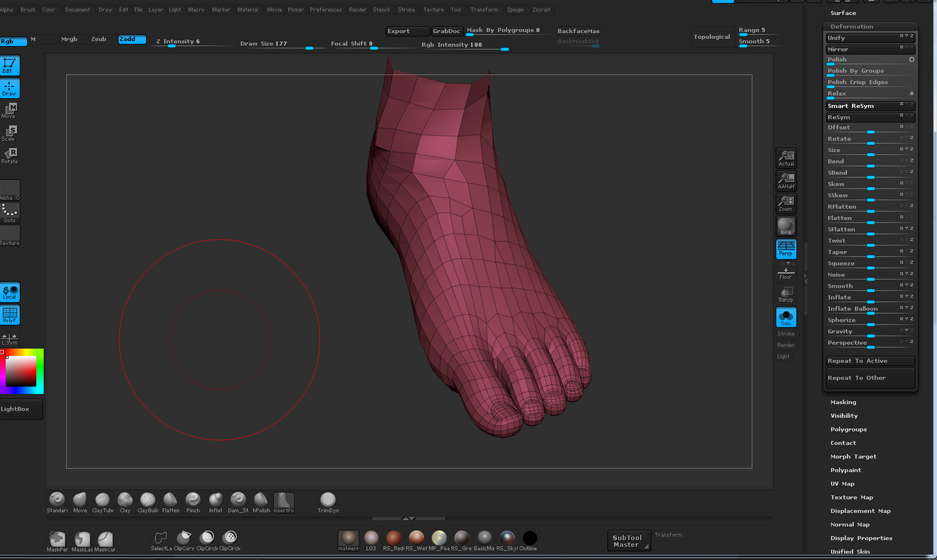
Task: Click the Export button
Action: coord(407,31)
